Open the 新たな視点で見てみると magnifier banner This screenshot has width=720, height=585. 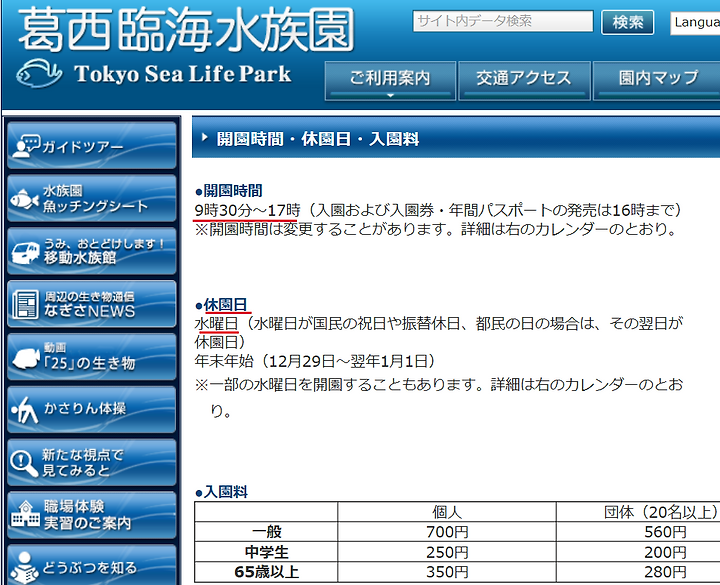(92, 462)
